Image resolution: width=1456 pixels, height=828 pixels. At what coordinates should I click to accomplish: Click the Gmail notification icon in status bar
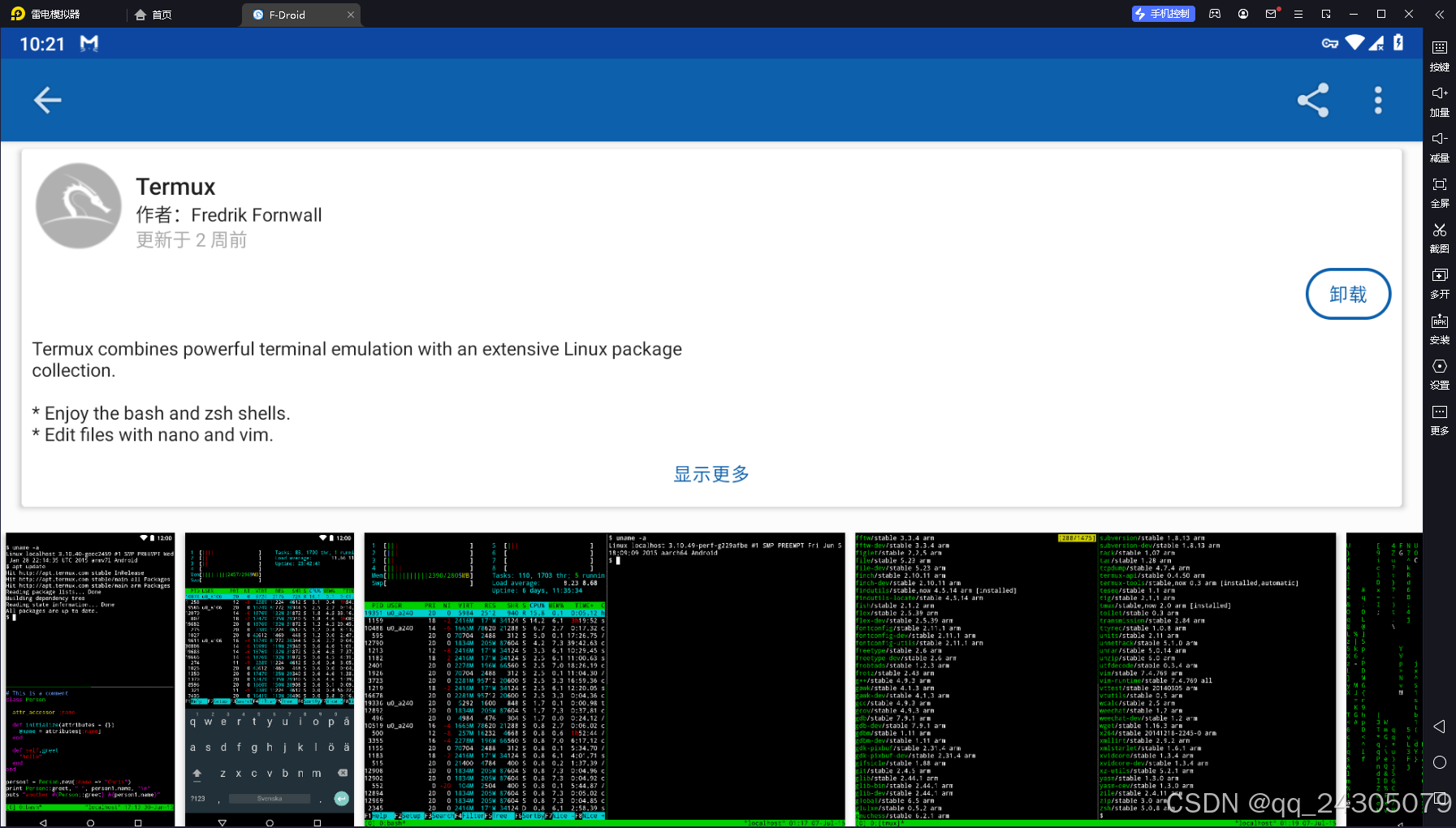(x=89, y=43)
